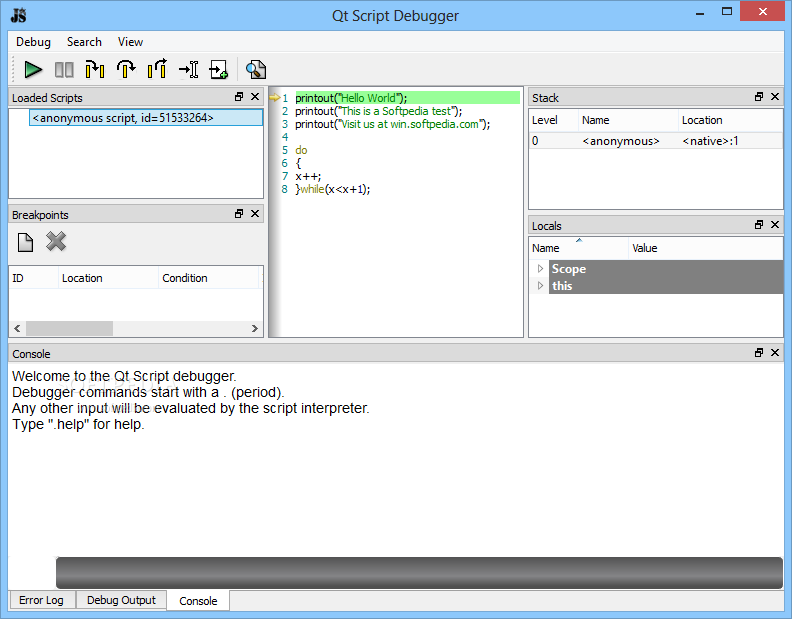Close the Breakpoints panel
792x619 pixels.
point(255,214)
